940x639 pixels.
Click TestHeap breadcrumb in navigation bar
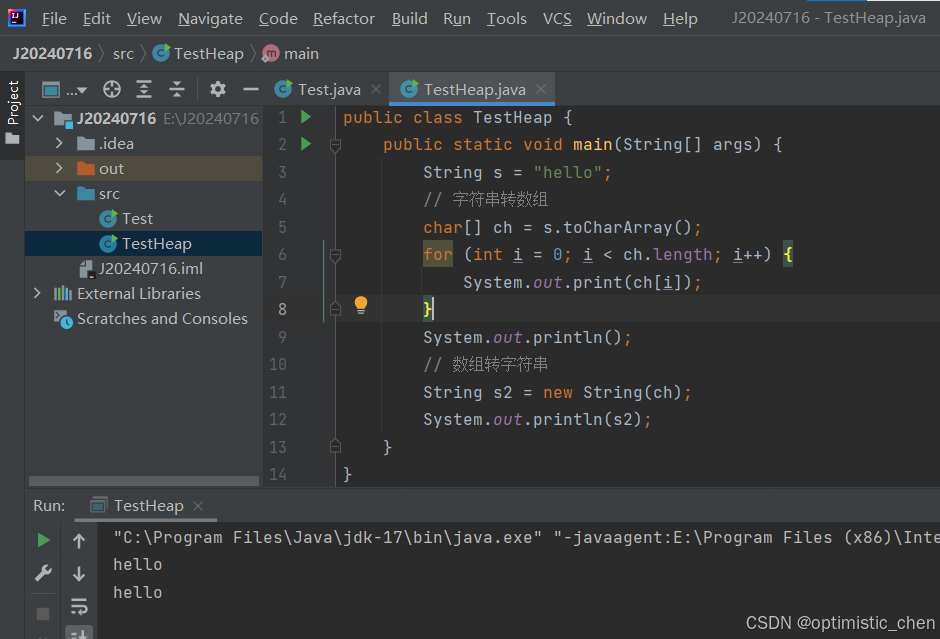click(198, 53)
